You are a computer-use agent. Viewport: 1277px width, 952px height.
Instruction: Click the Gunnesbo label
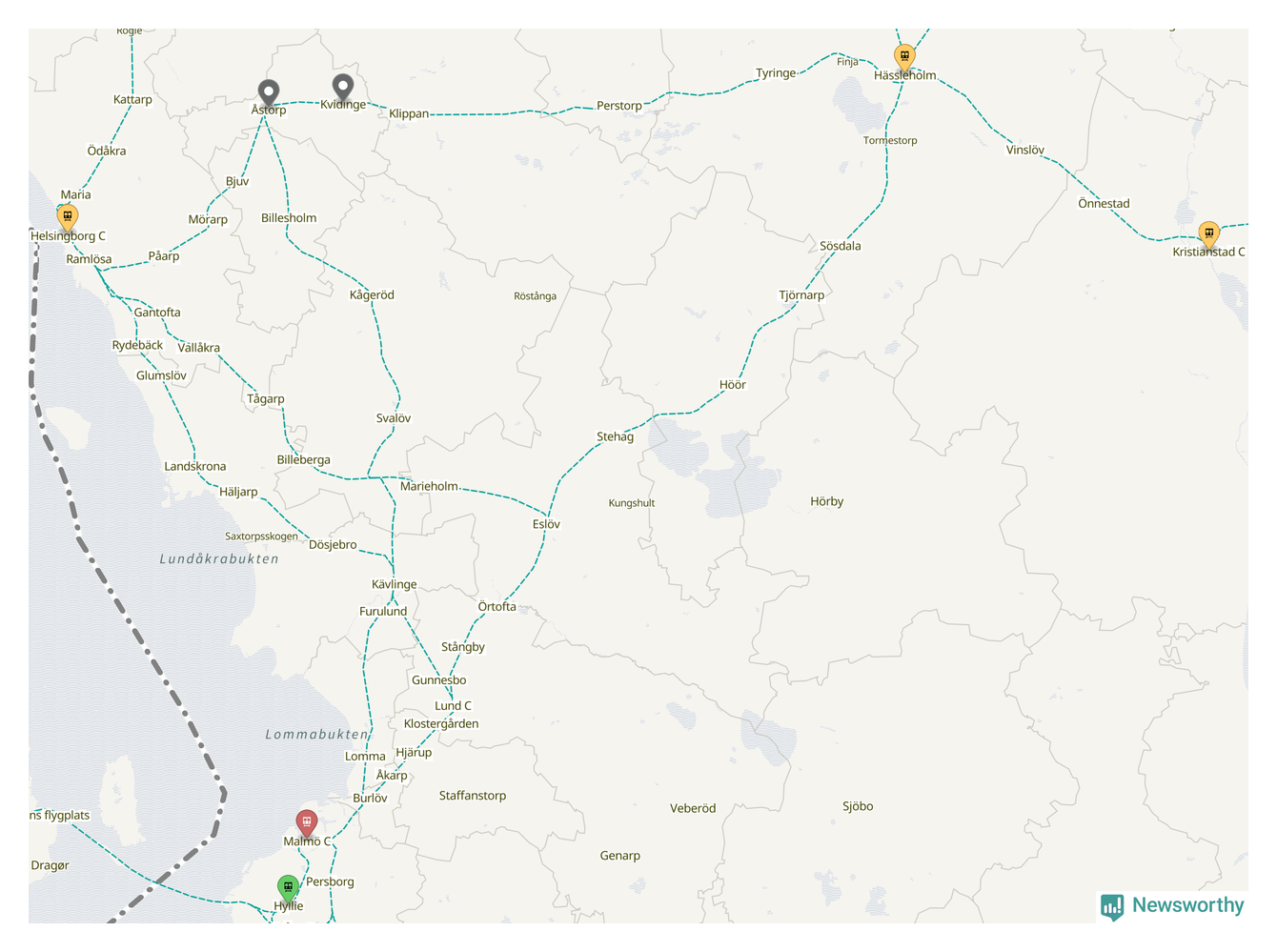[x=439, y=680]
